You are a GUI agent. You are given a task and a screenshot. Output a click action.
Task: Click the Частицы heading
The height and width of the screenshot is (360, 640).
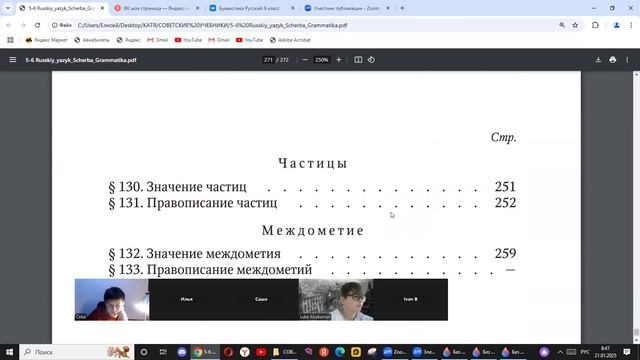[312, 163]
